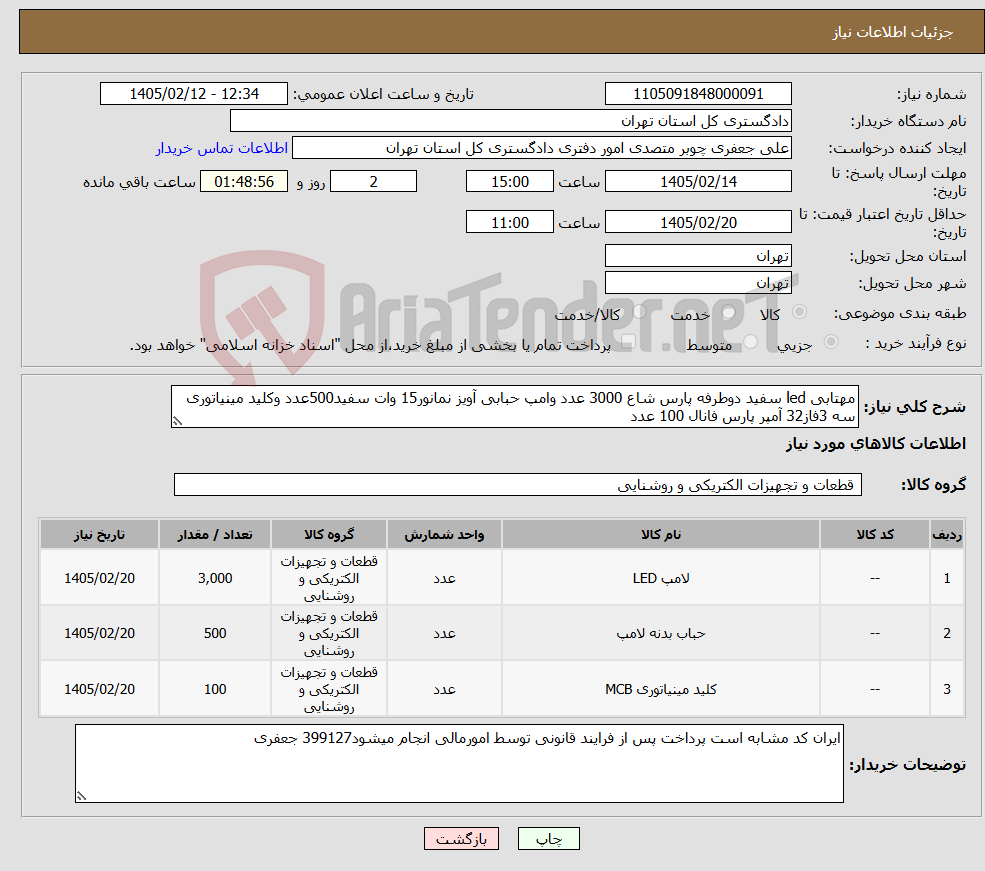Click the validity time 11:00 field
The image size is (985, 871).
[509, 222]
